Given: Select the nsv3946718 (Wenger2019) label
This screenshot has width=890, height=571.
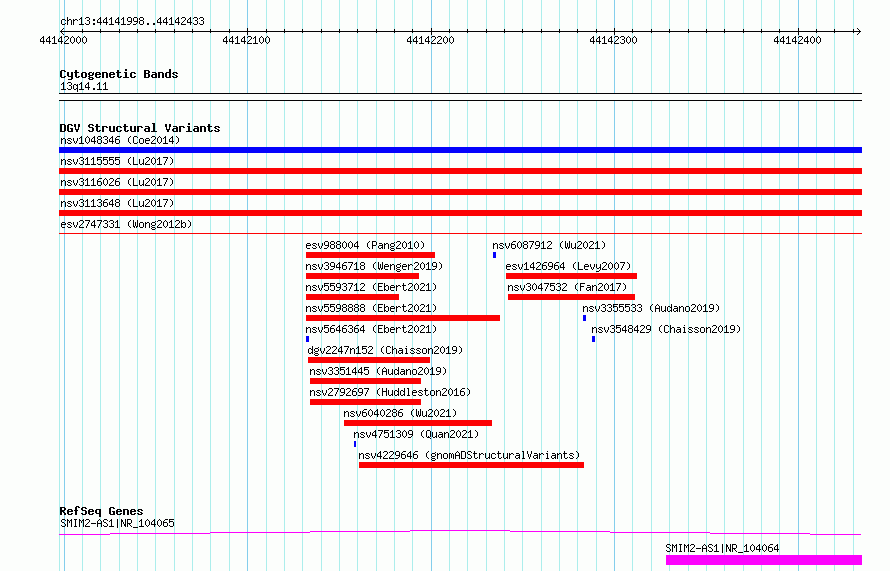Looking at the screenshot, I should [x=374, y=266].
